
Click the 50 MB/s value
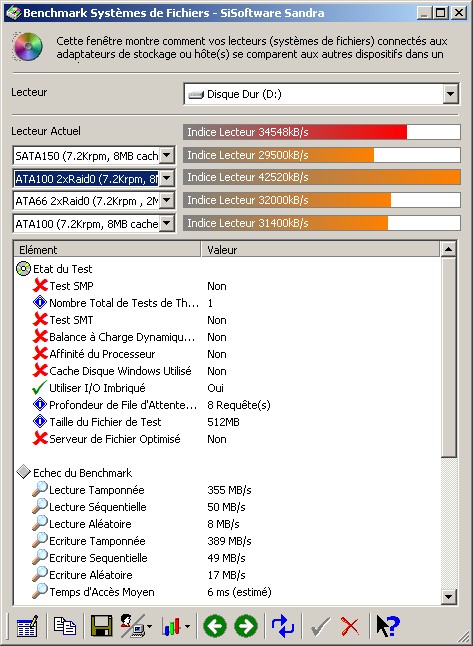click(226, 507)
